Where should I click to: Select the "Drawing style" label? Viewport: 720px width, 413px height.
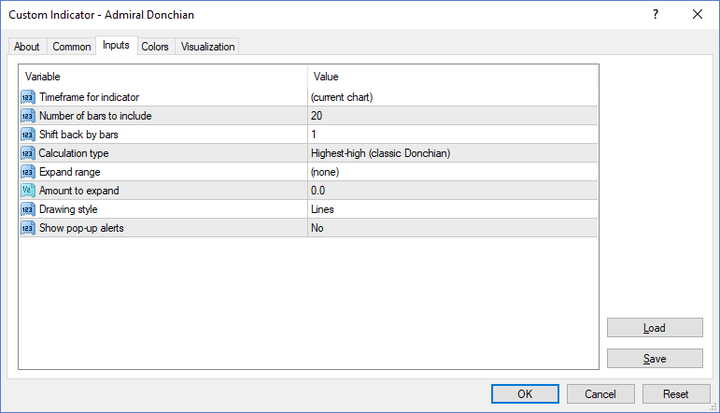pyautogui.click(x=68, y=209)
